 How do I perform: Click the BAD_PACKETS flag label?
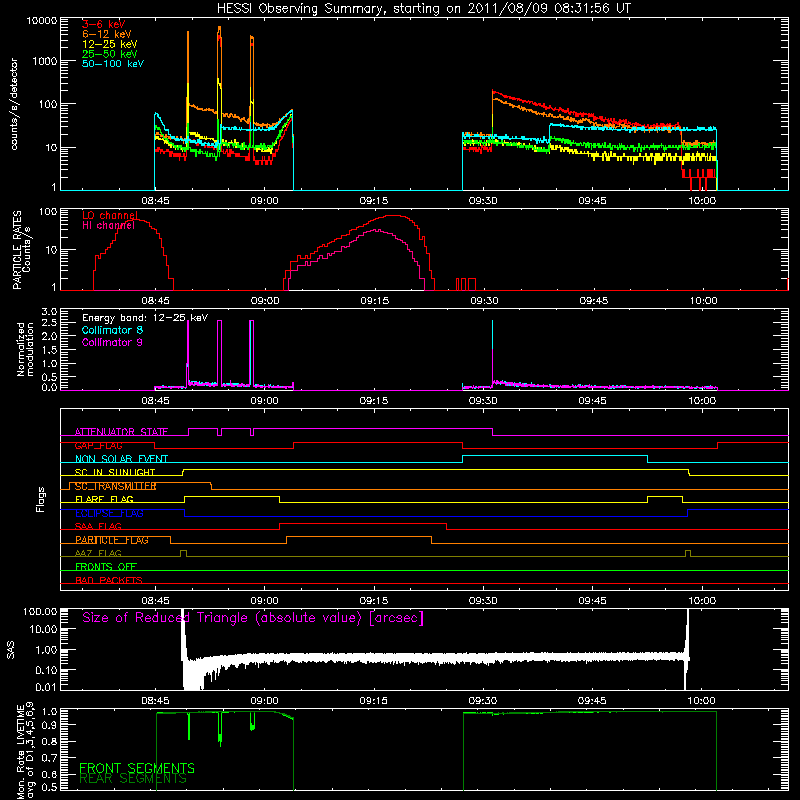(109, 580)
